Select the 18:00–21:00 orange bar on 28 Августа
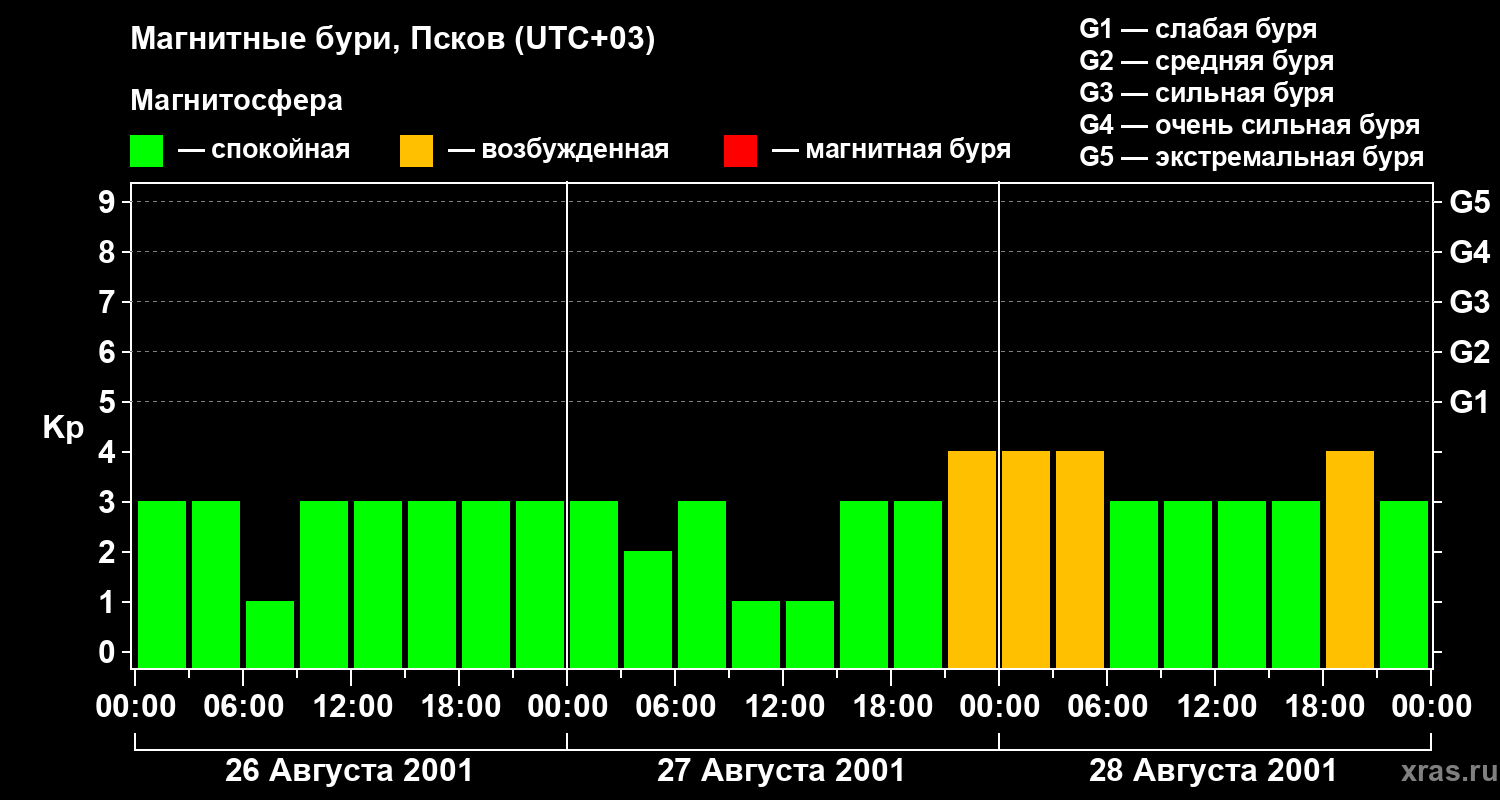The width and height of the screenshot is (1500, 800). click(1350, 559)
